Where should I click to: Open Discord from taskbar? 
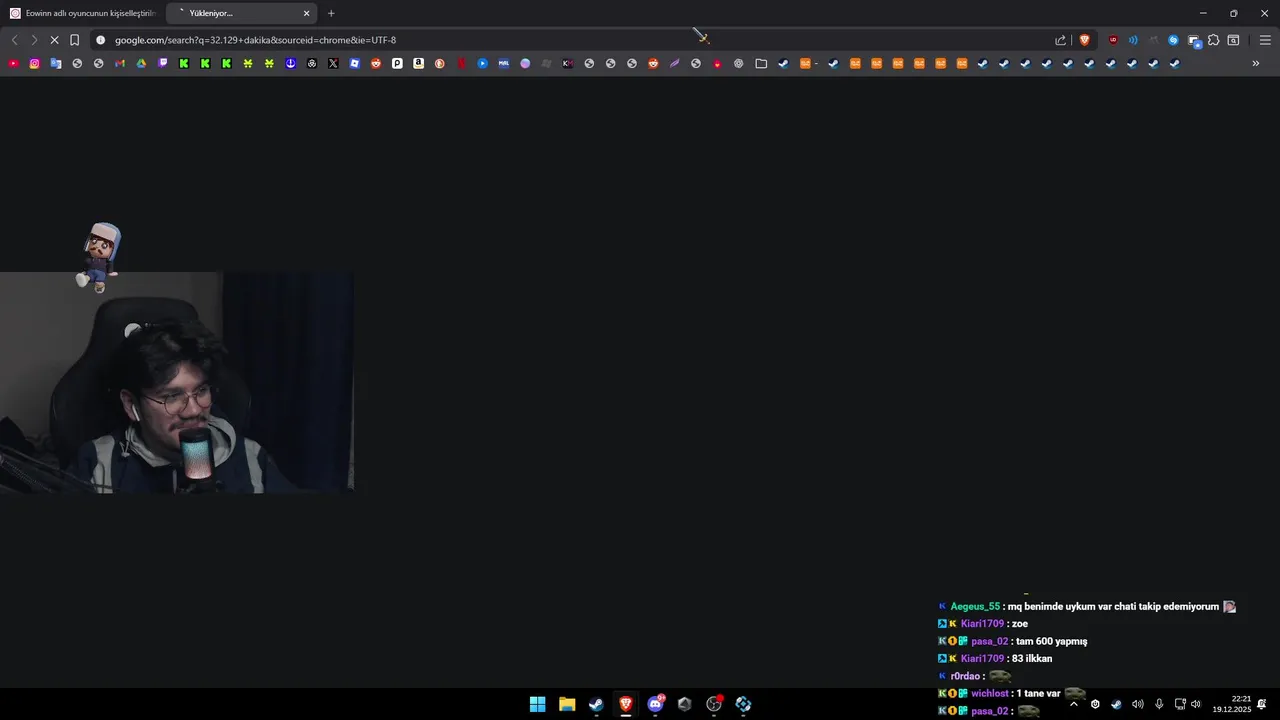(x=656, y=704)
